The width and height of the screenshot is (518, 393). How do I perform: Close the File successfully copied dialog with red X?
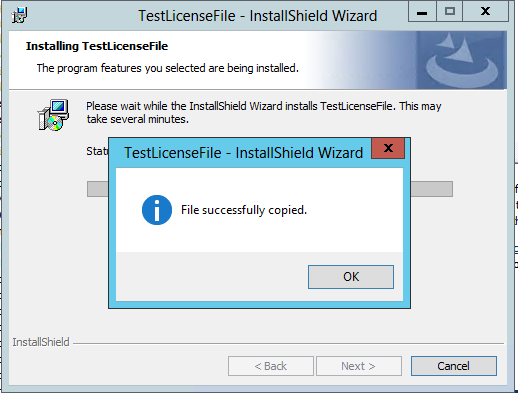pos(388,148)
